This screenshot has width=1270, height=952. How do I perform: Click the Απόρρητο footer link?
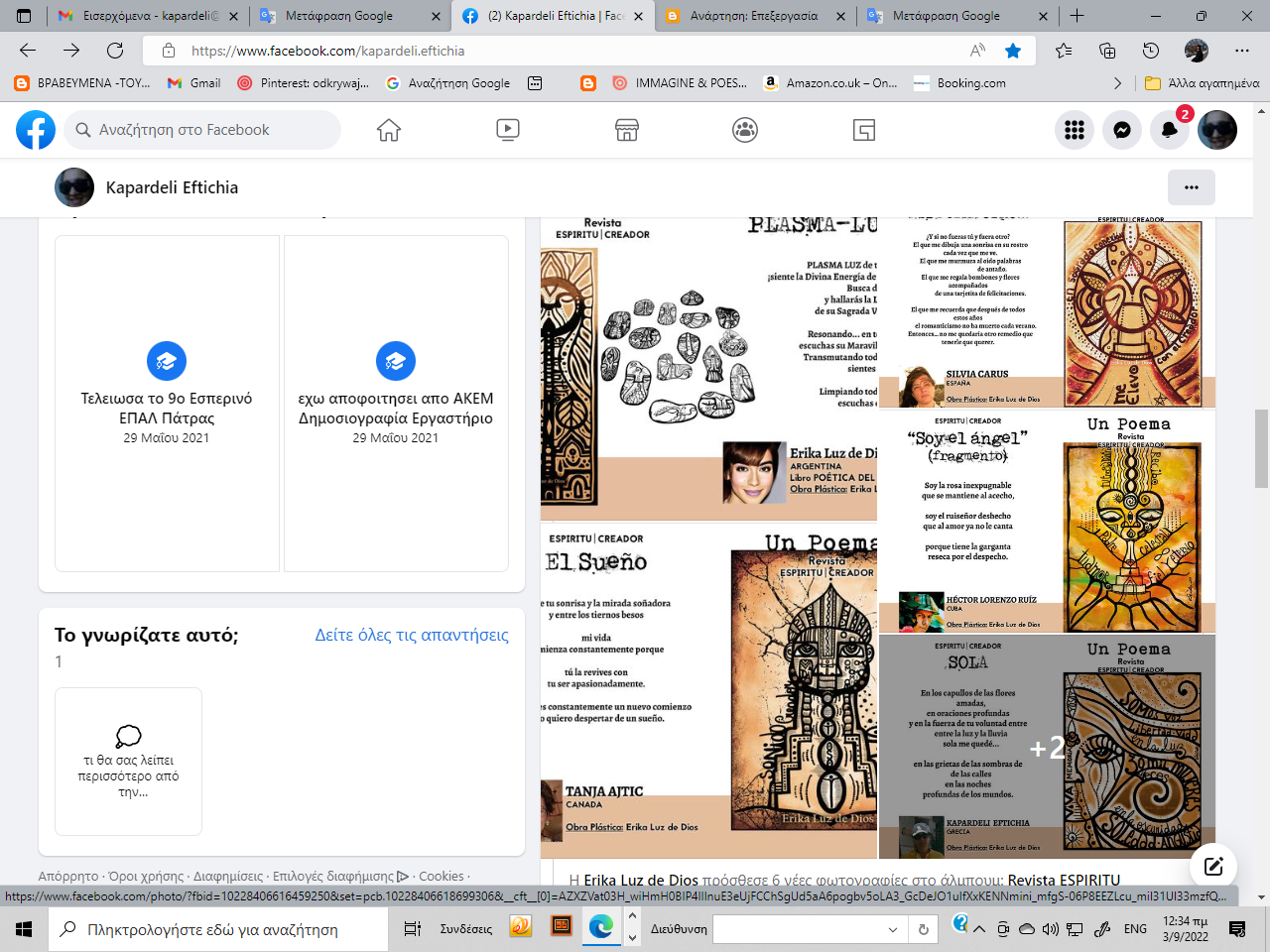click(x=67, y=877)
